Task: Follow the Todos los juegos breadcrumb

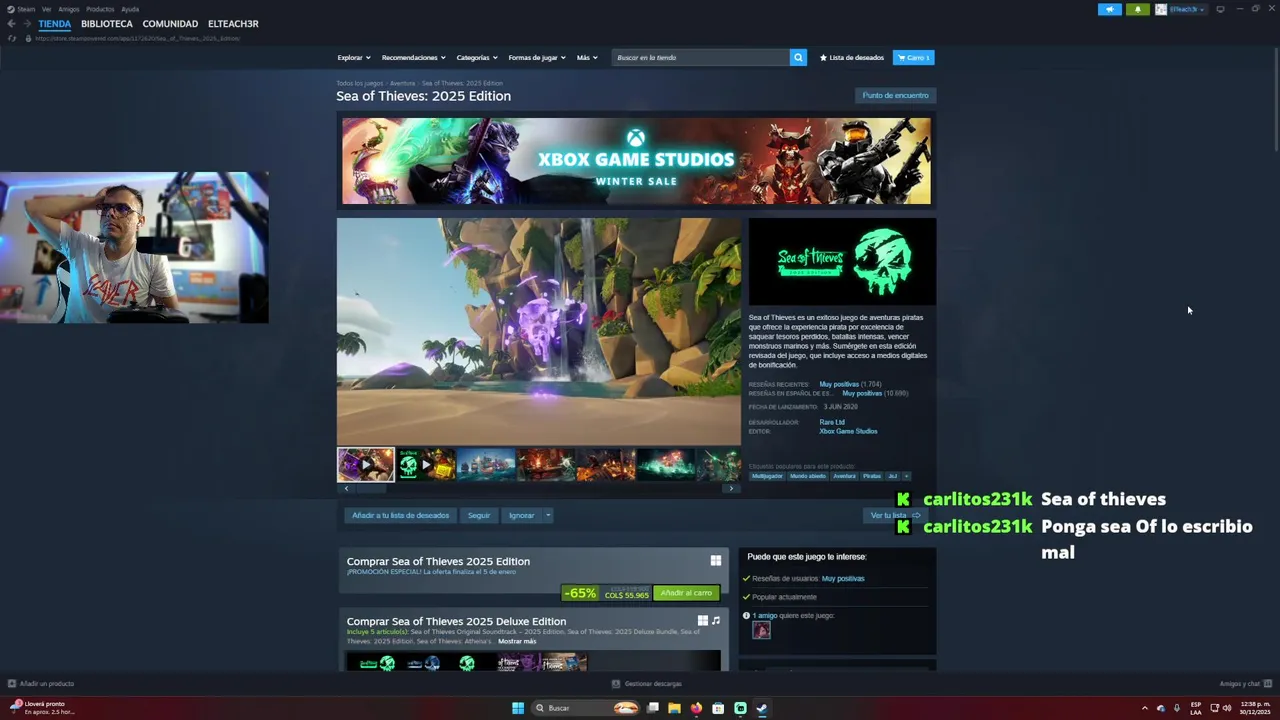Action: pos(360,83)
